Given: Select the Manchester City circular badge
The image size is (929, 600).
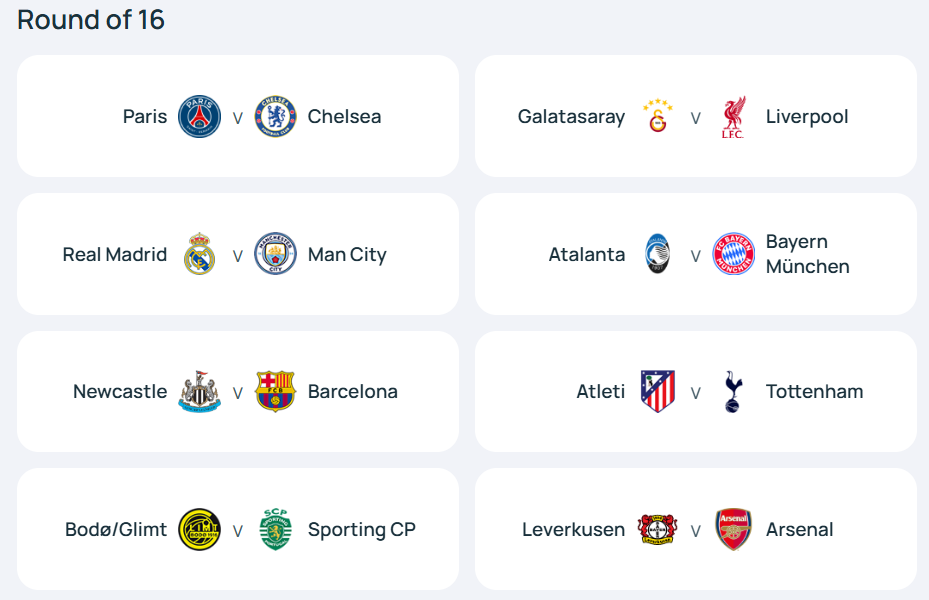Looking at the screenshot, I should pyautogui.click(x=277, y=254).
